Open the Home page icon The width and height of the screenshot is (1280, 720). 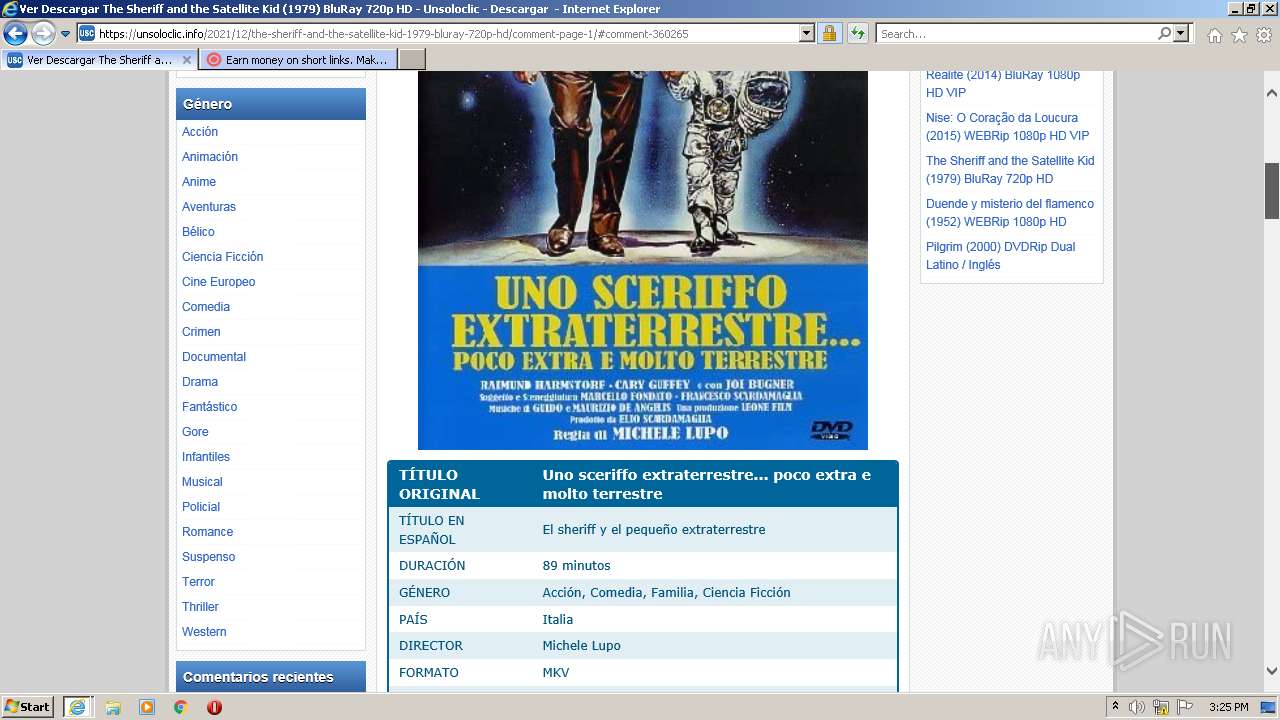pyautogui.click(x=1214, y=35)
